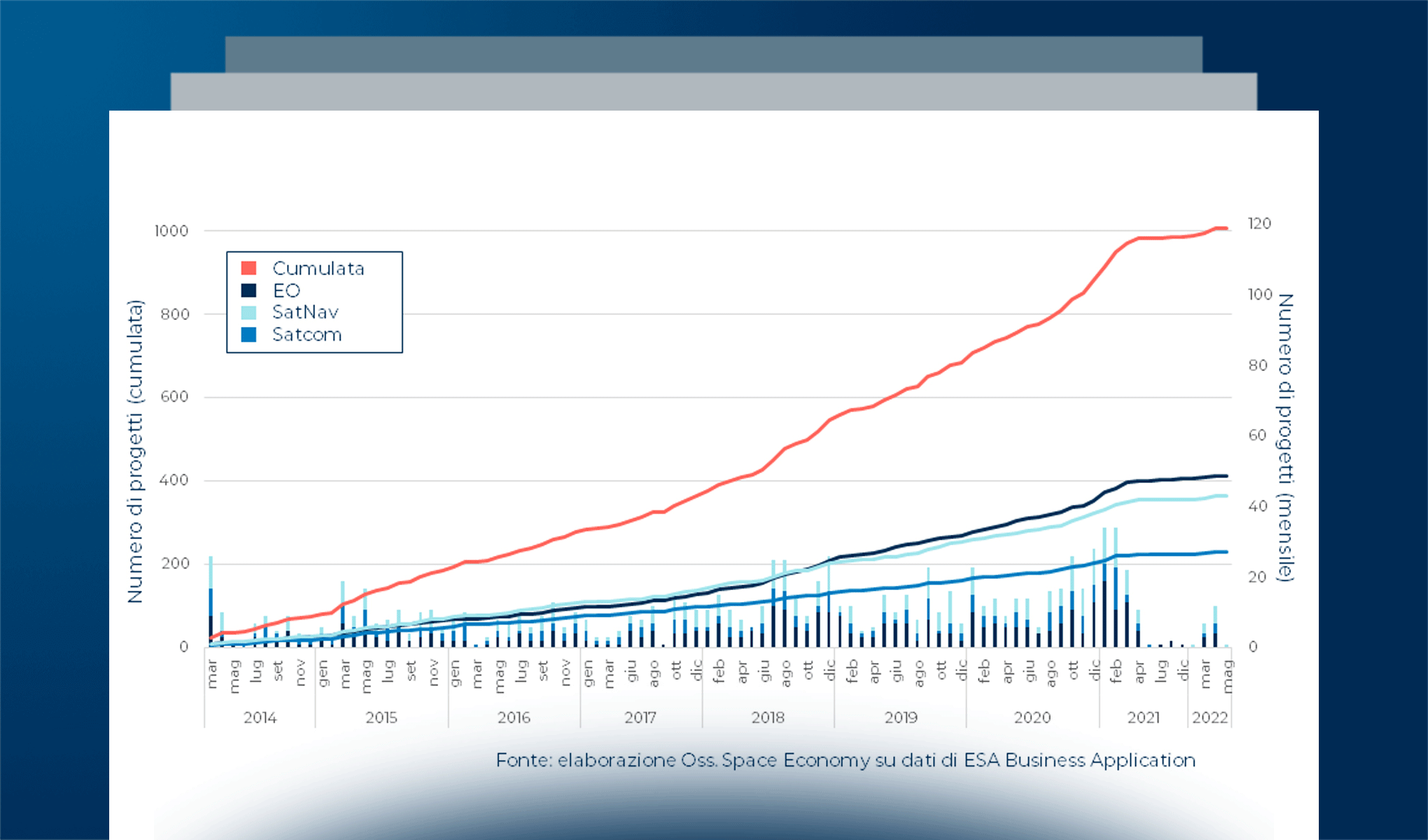Screen dimensions: 1428x840
Task: Click the right axis title Numero di progetti (mensile)
Action: coord(1285,437)
